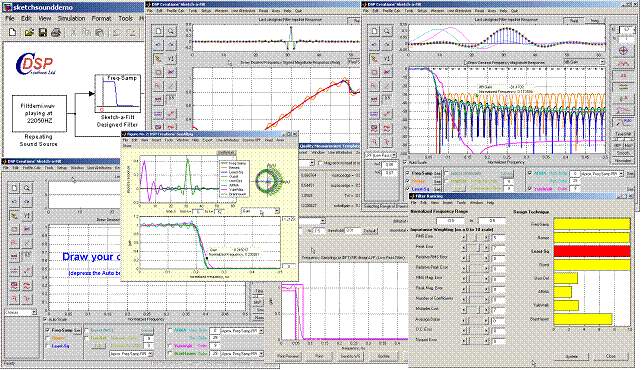The image size is (641, 370).
Task: Disable Least-Sq checkbox in dB Gain window
Action: coord(408,189)
